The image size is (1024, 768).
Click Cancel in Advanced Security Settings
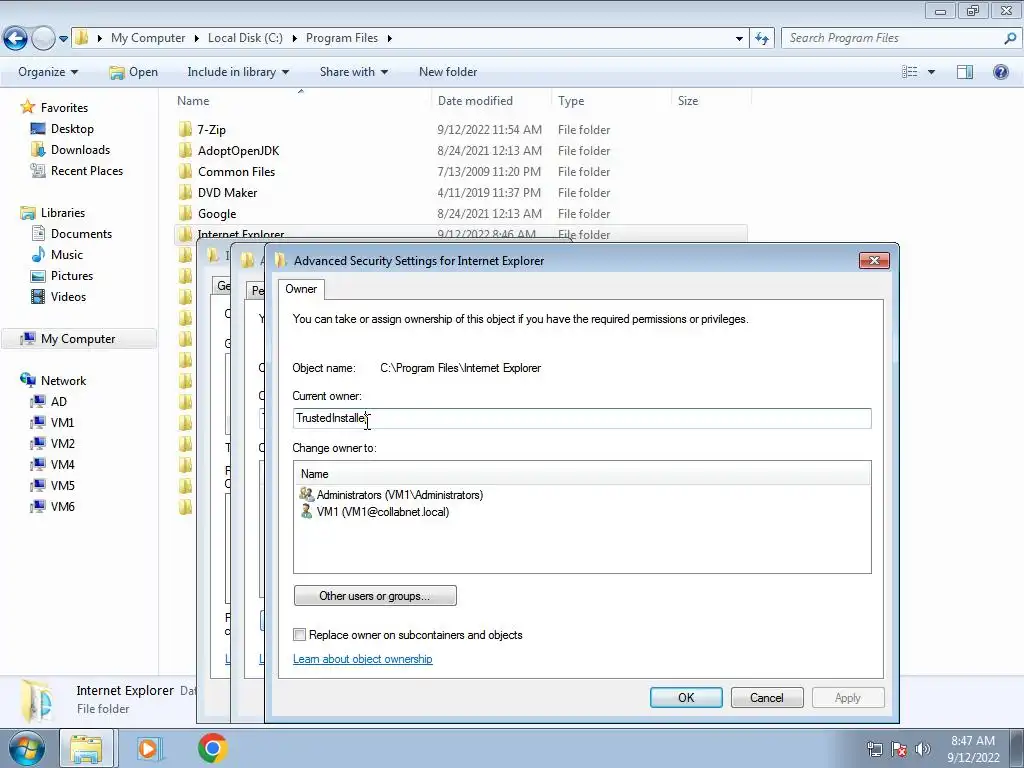(767, 697)
